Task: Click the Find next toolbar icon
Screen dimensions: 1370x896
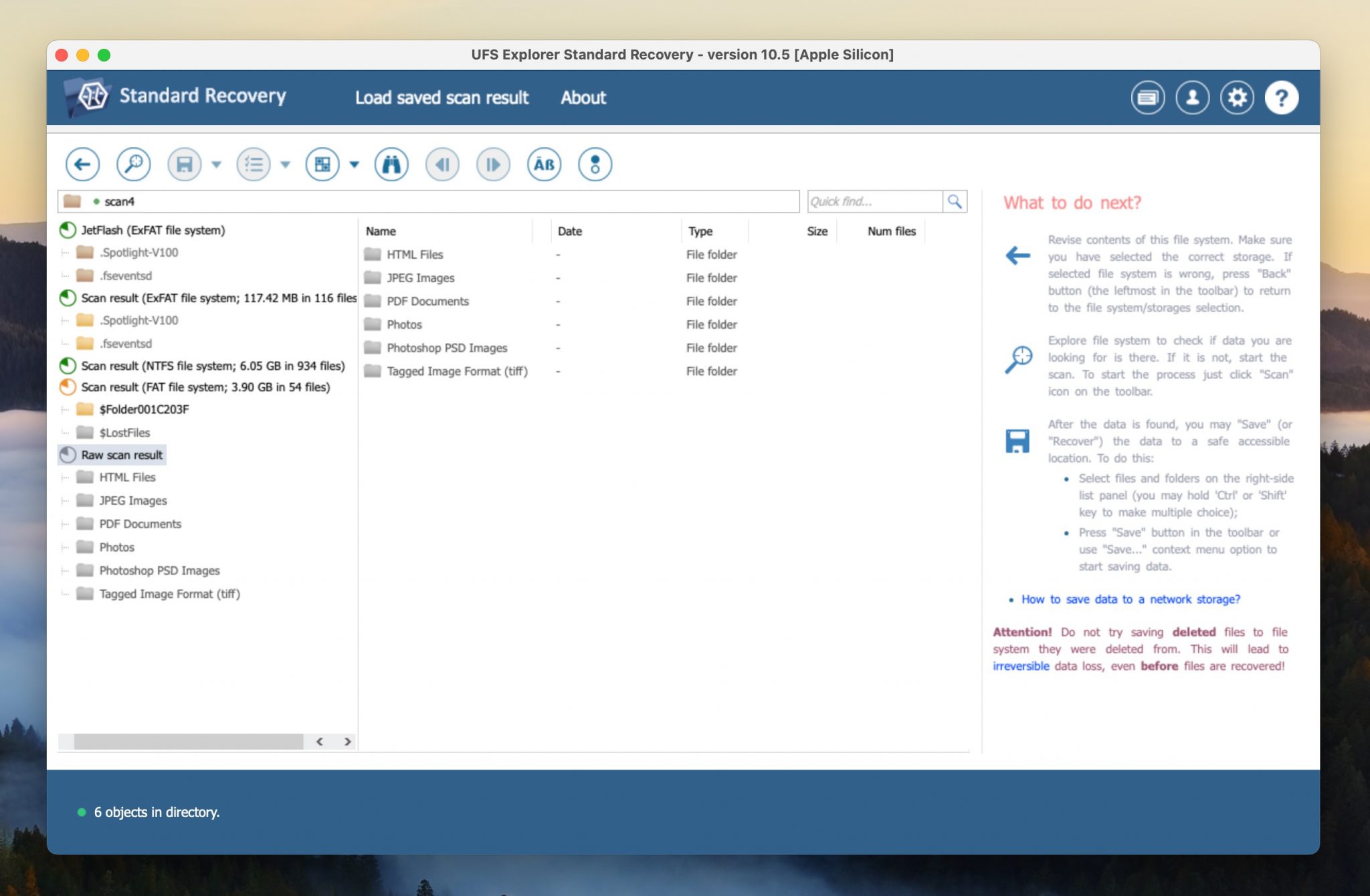Action: (493, 164)
